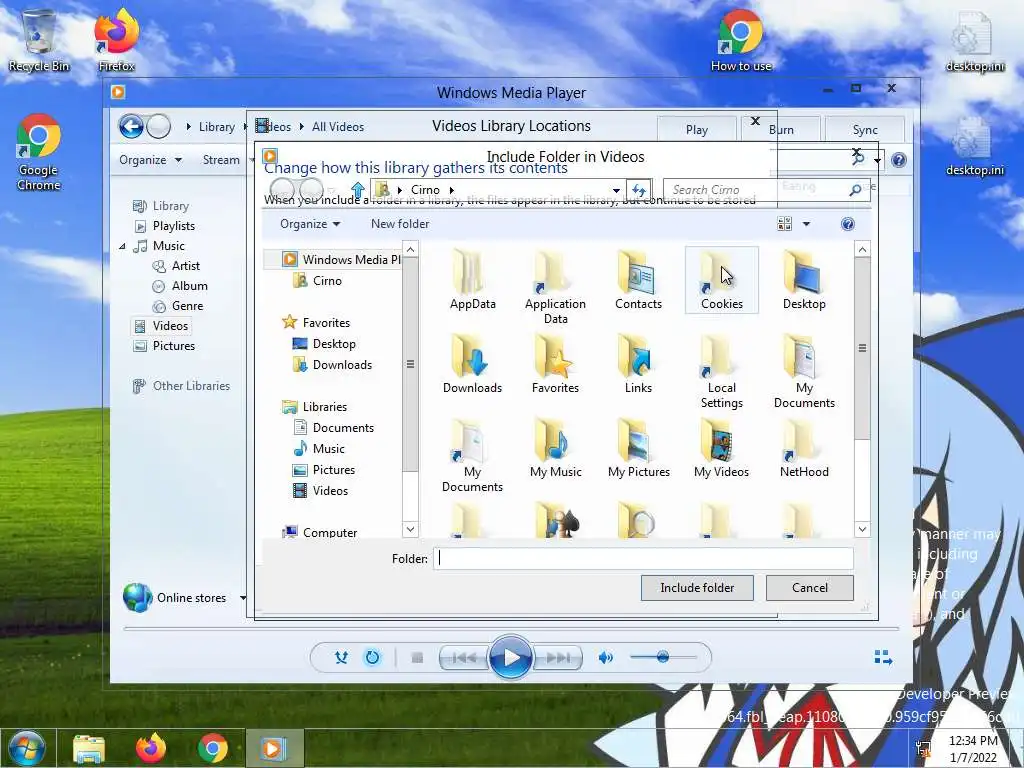Toggle shuffle in Media Player controls

pos(341,658)
